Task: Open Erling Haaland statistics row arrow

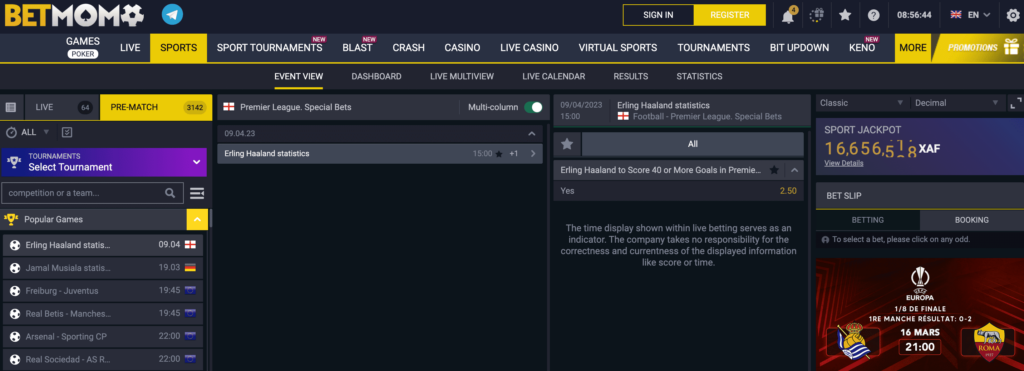Action: pyautogui.click(x=533, y=154)
